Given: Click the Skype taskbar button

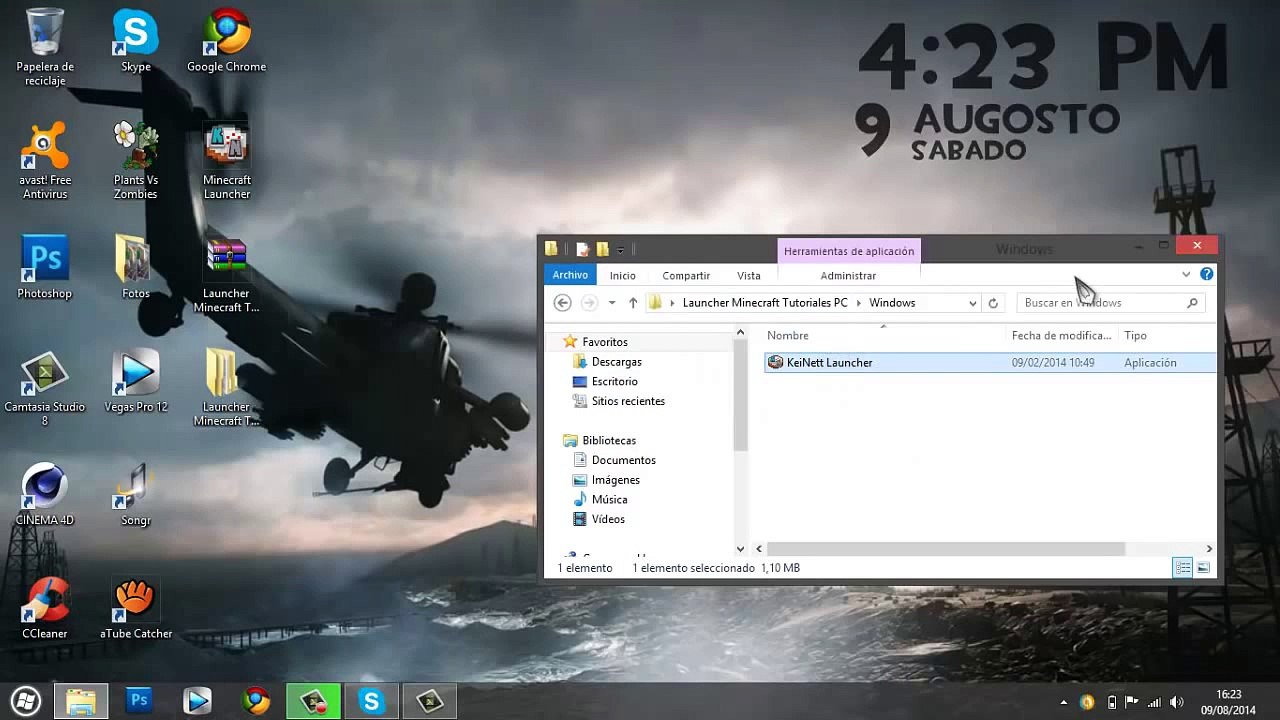Looking at the screenshot, I should point(371,701).
